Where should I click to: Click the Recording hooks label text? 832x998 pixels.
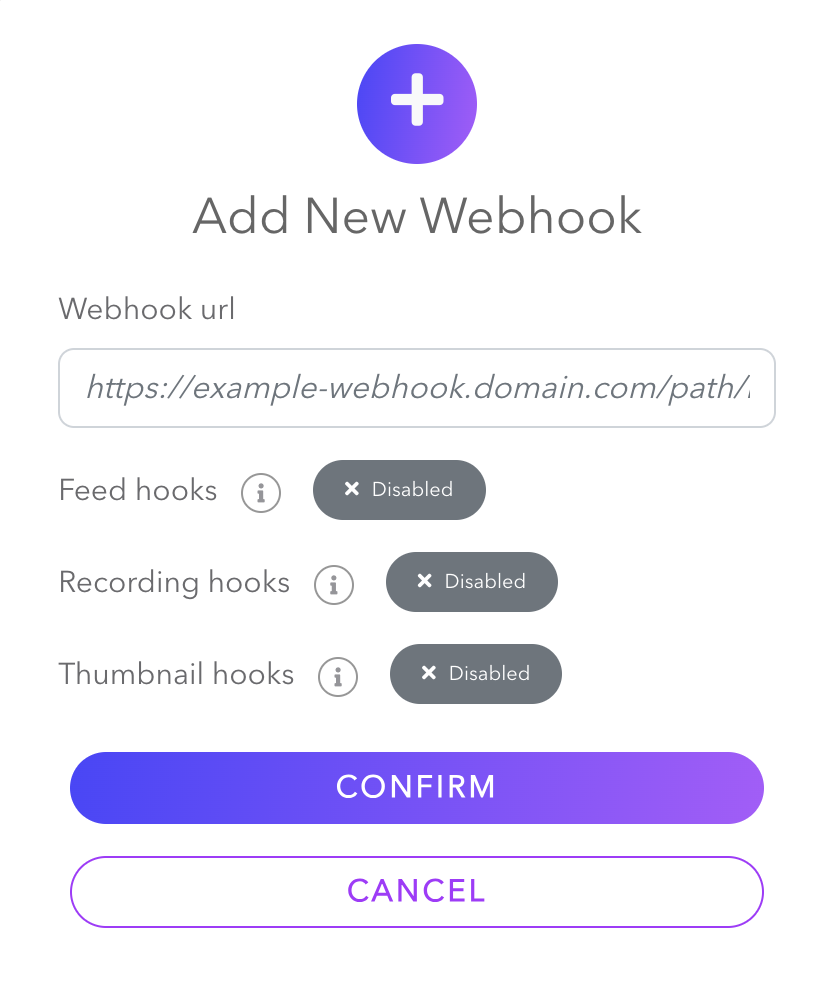pos(174,582)
